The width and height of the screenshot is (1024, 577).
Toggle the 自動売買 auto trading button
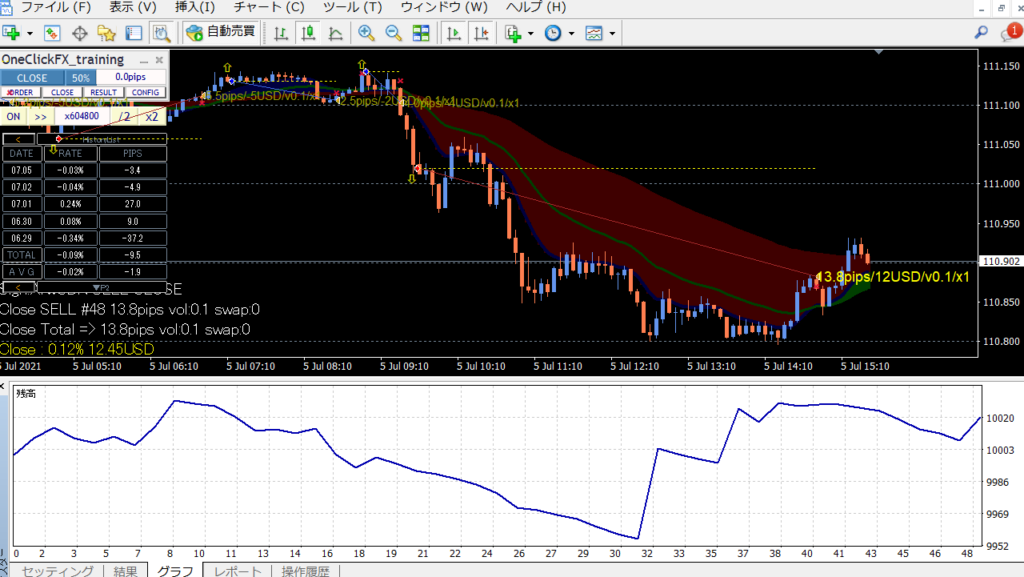tap(221, 33)
